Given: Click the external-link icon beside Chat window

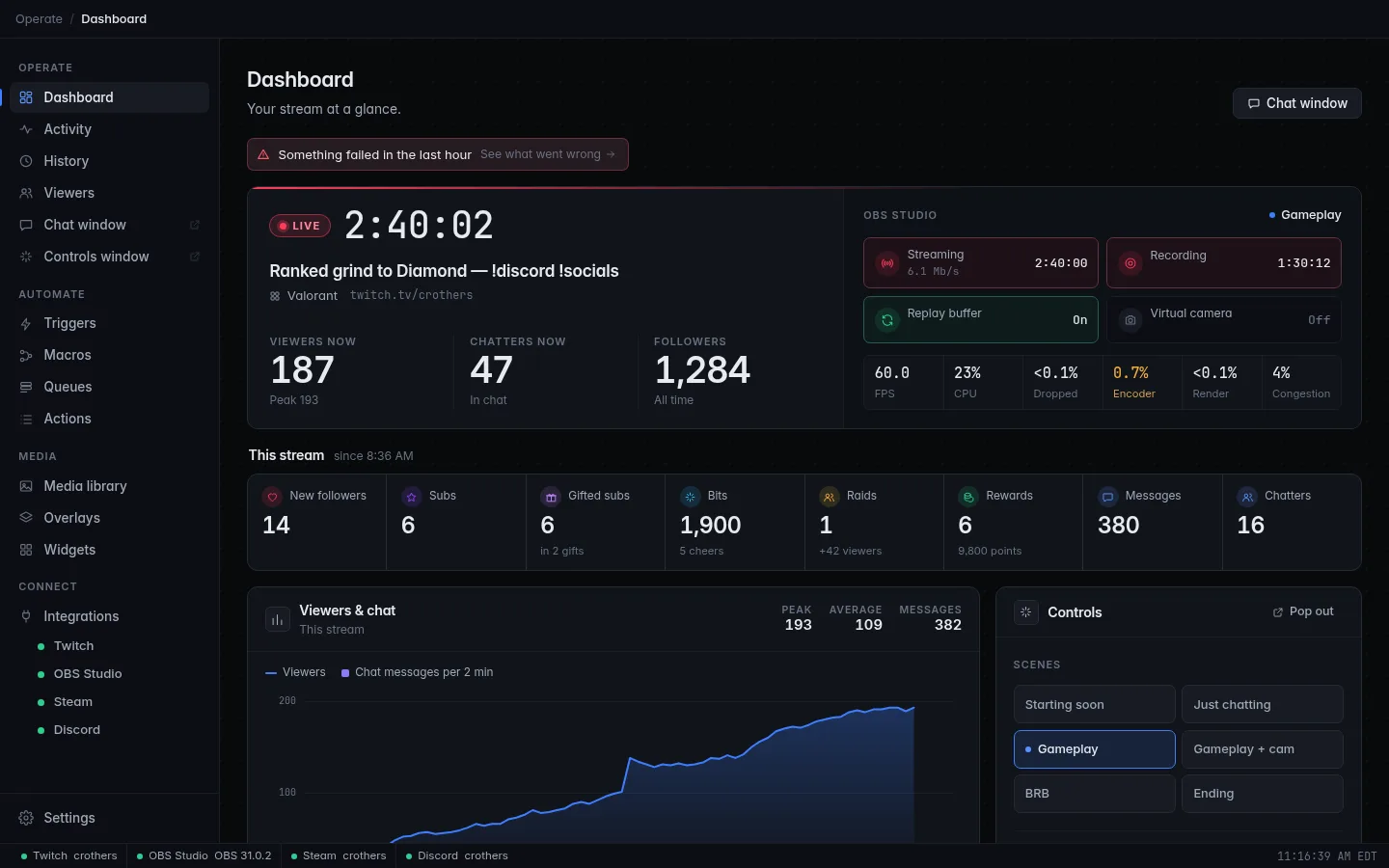Looking at the screenshot, I should coord(194,225).
